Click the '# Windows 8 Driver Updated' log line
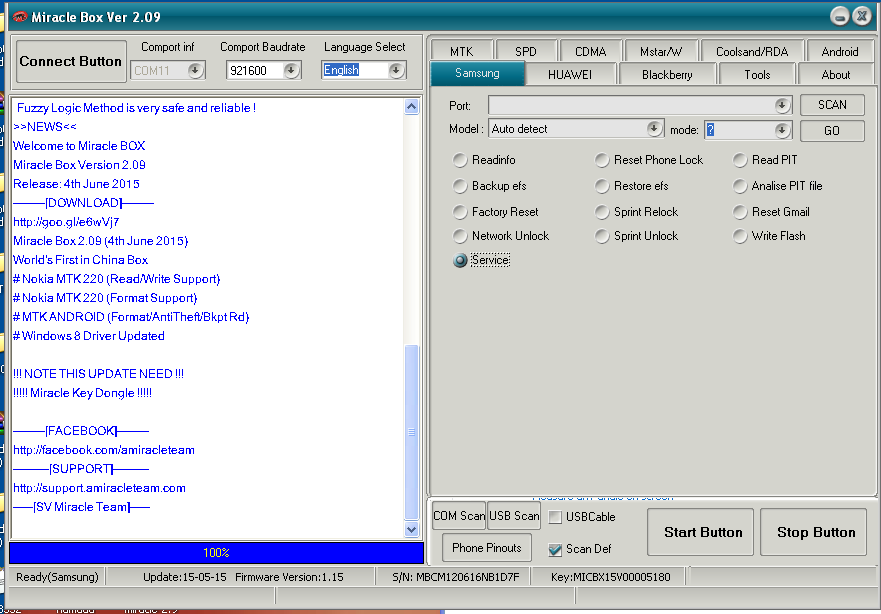 coord(89,336)
